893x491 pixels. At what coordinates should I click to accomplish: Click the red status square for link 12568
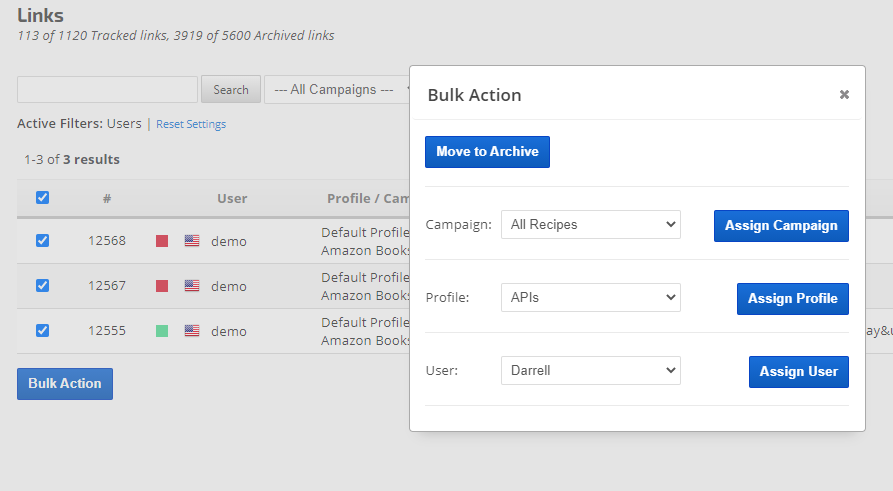click(x=162, y=241)
